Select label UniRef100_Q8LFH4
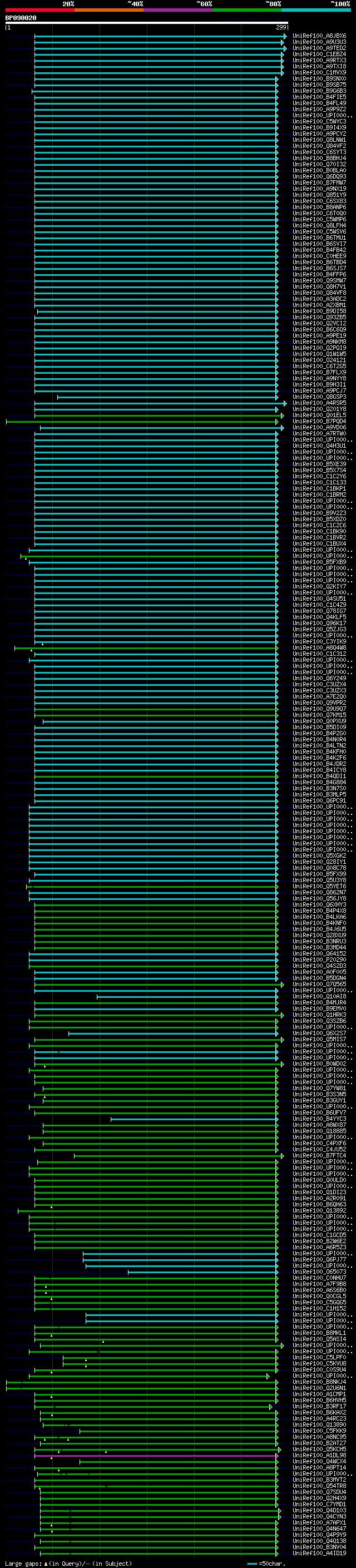 coord(319,226)
